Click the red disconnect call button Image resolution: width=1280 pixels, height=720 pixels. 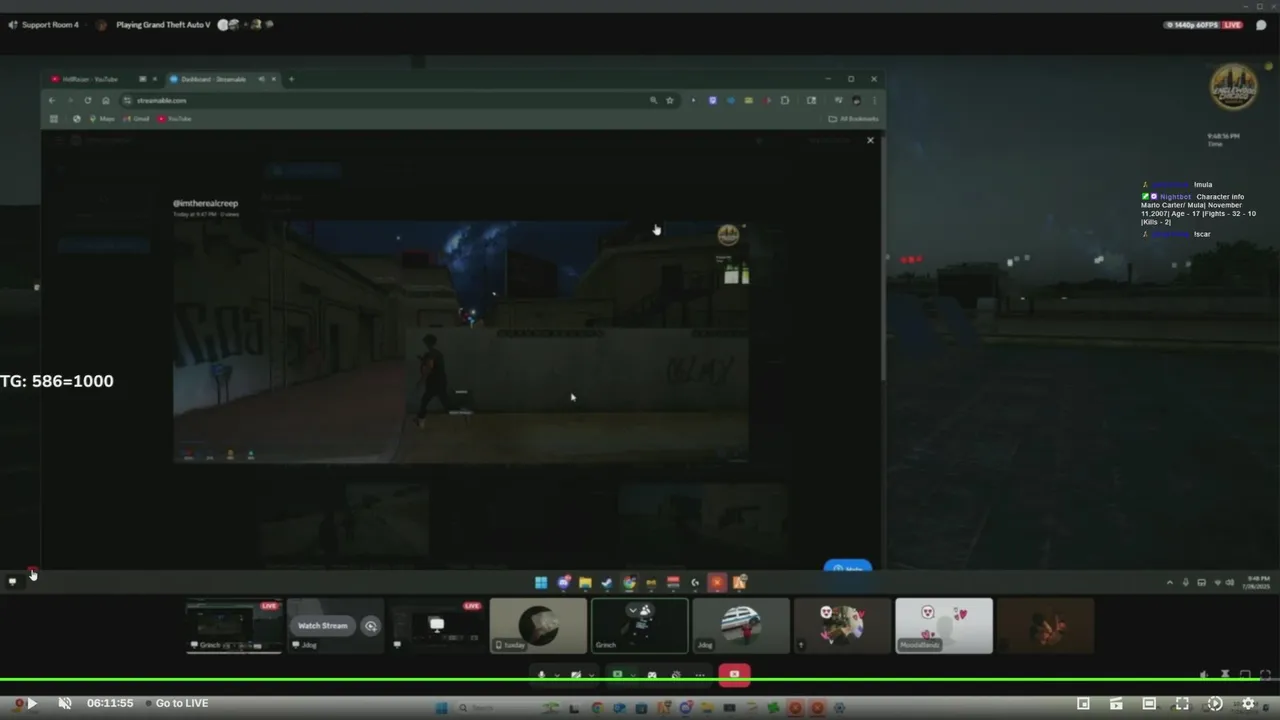click(734, 675)
